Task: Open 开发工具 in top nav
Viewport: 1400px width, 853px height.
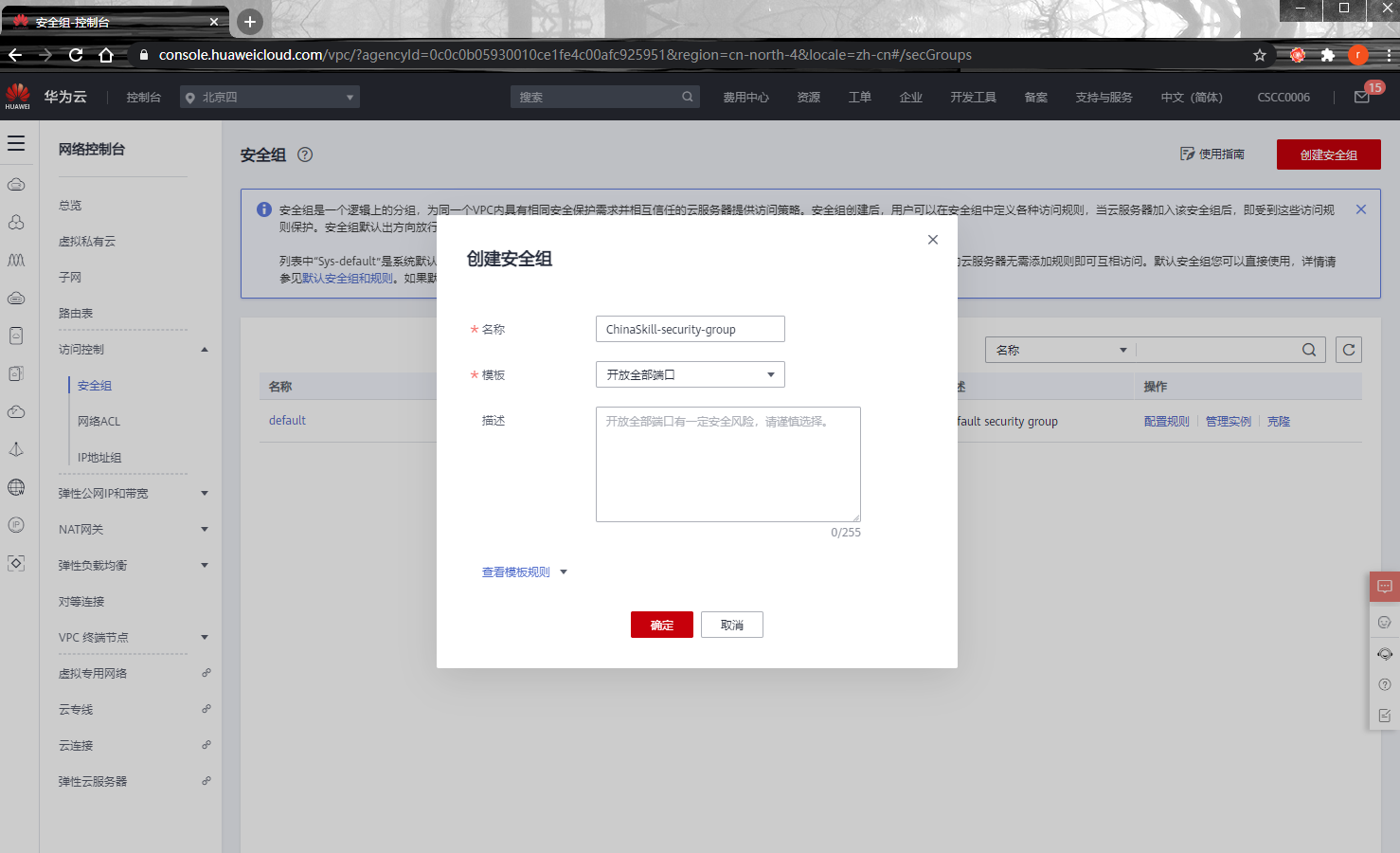Action: [x=973, y=97]
